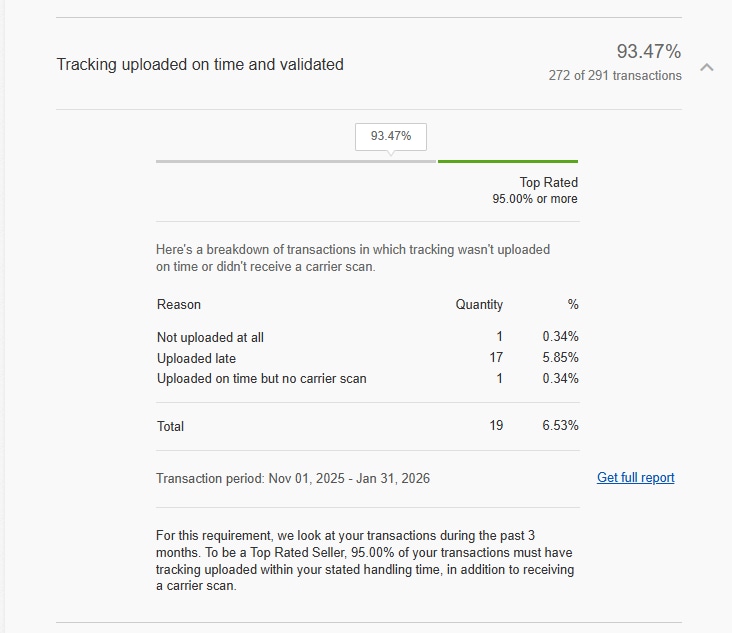The image size is (732, 633).
Task: Click the '272 of 291 transactions' text
Action: (615, 76)
